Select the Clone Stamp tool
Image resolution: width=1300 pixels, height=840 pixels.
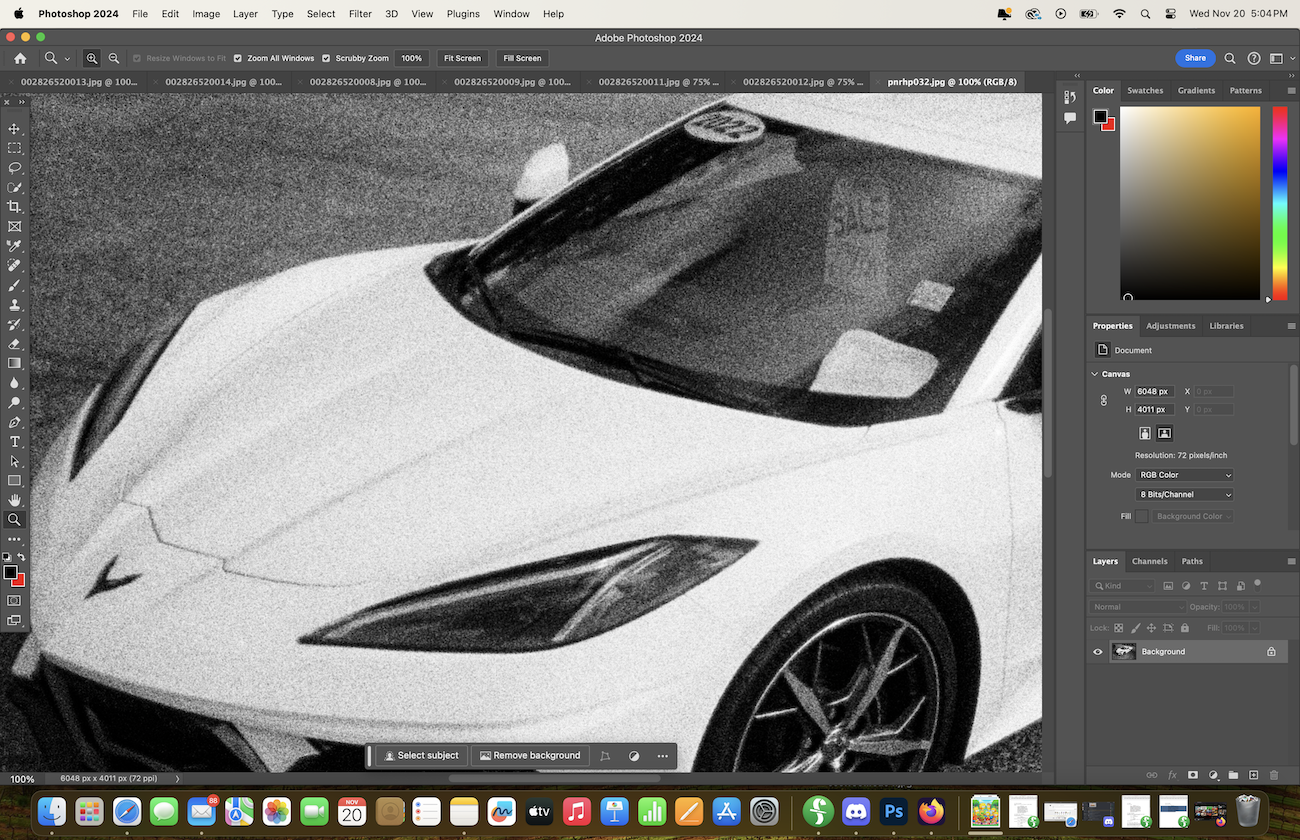[x=14, y=305]
